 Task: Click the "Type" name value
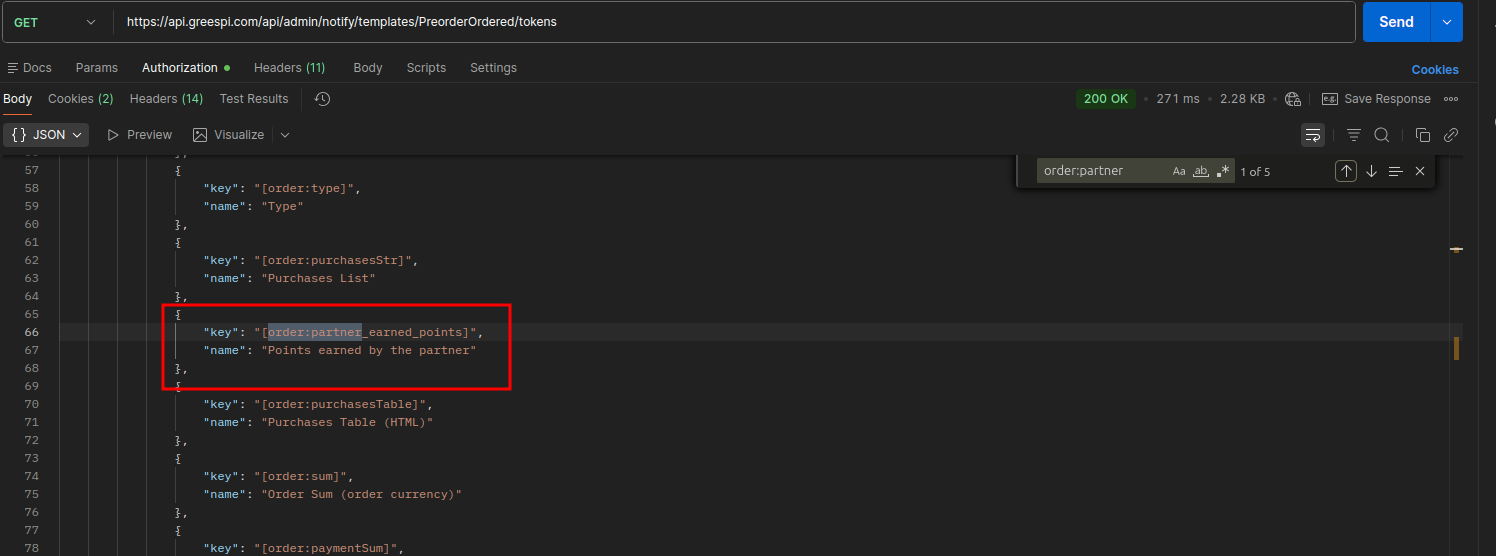[282, 206]
